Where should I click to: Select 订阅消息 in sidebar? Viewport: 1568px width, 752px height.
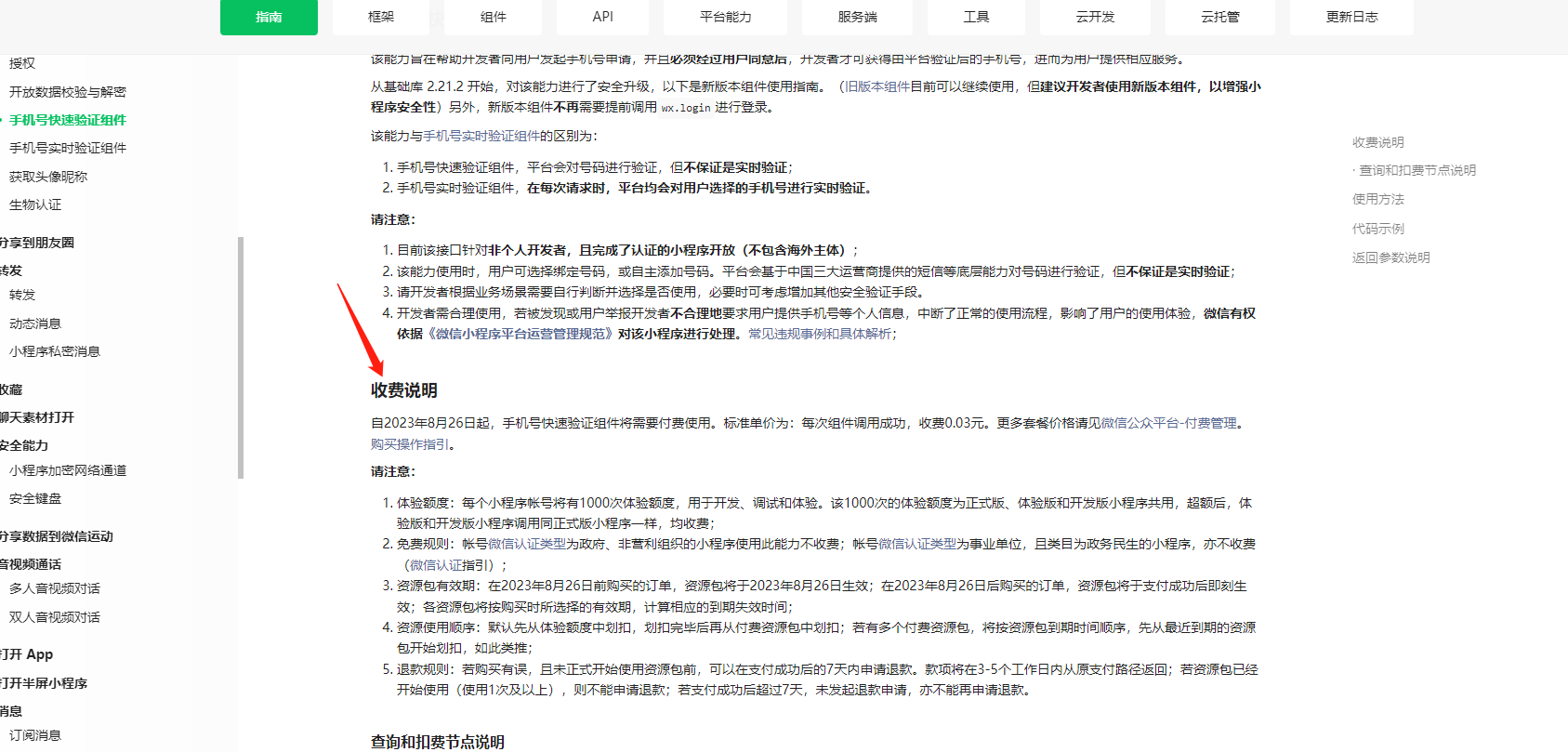(x=35, y=735)
